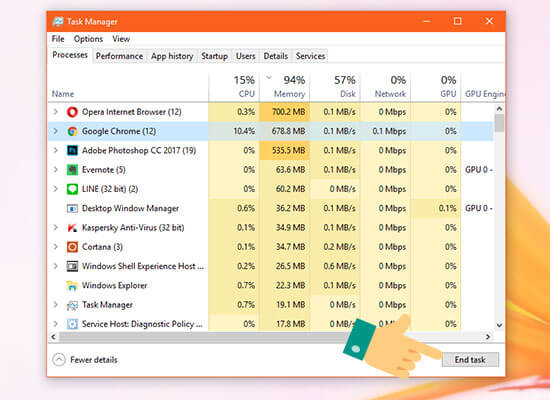Switch to the Performance tab
The height and width of the screenshot is (400, 550).
pyautogui.click(x=119, y=56)
